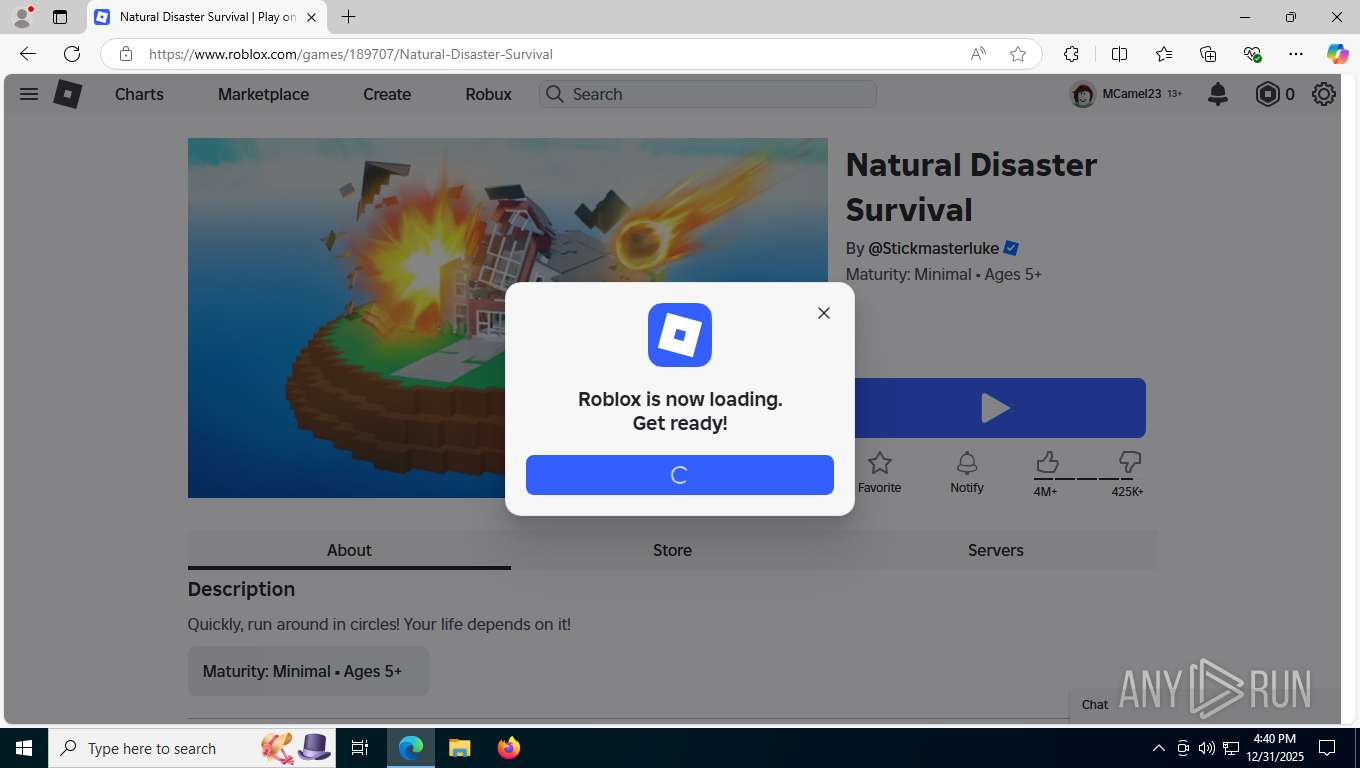View site information lock icon
1360x768 pixels.
125,54
